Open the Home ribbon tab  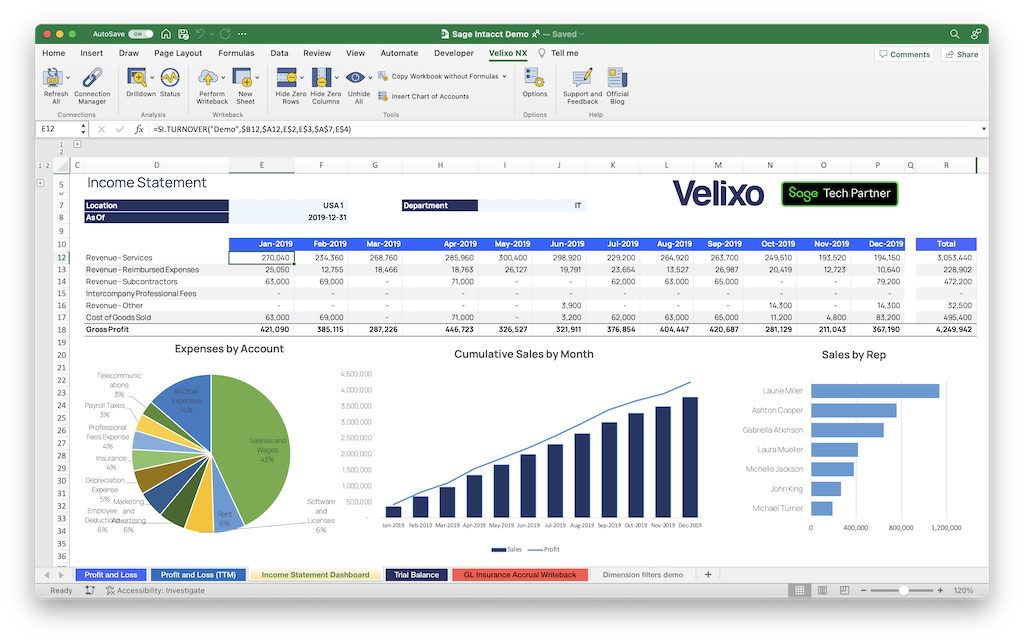pos(54,54)
